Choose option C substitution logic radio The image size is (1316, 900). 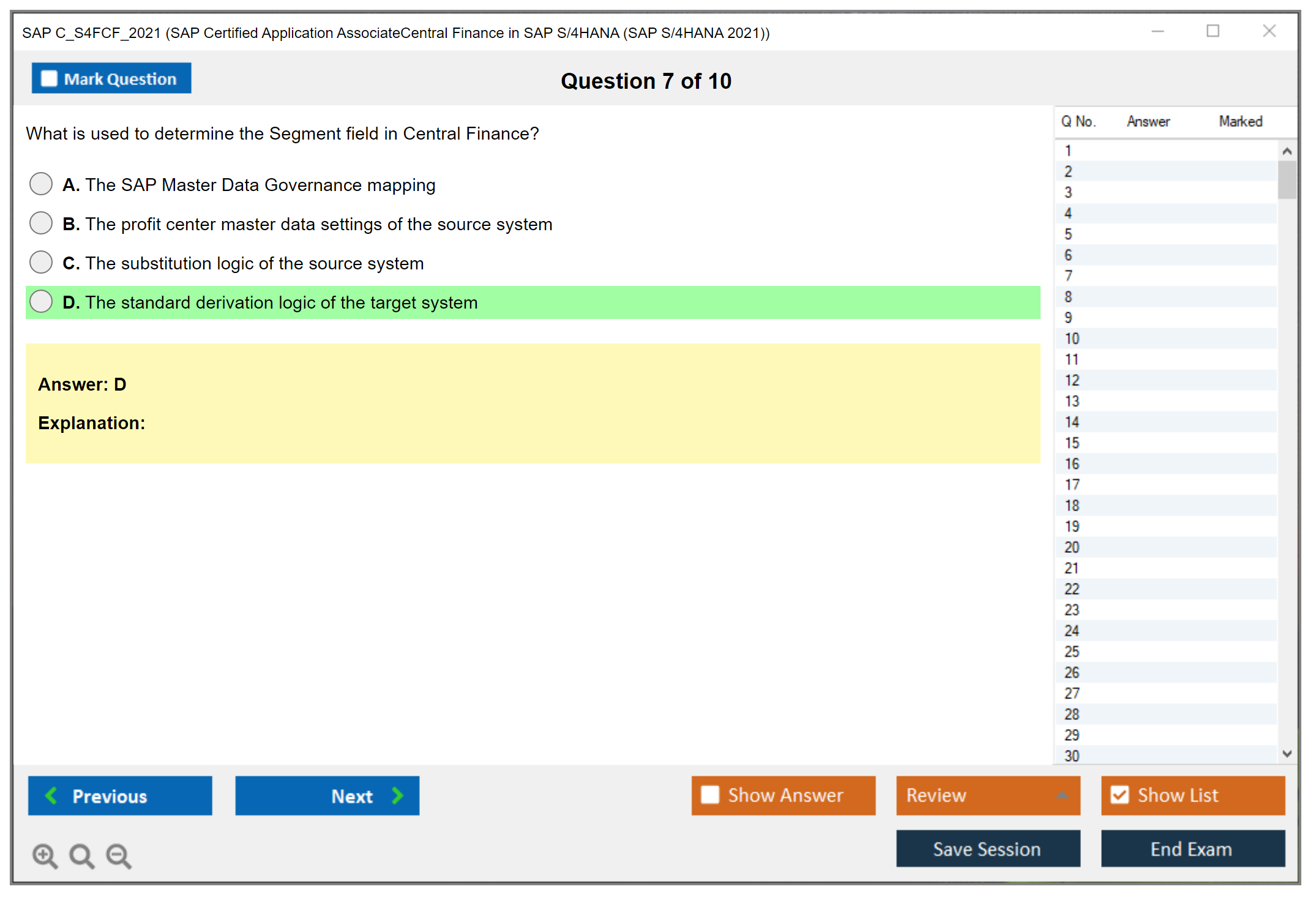coord(41,262)
